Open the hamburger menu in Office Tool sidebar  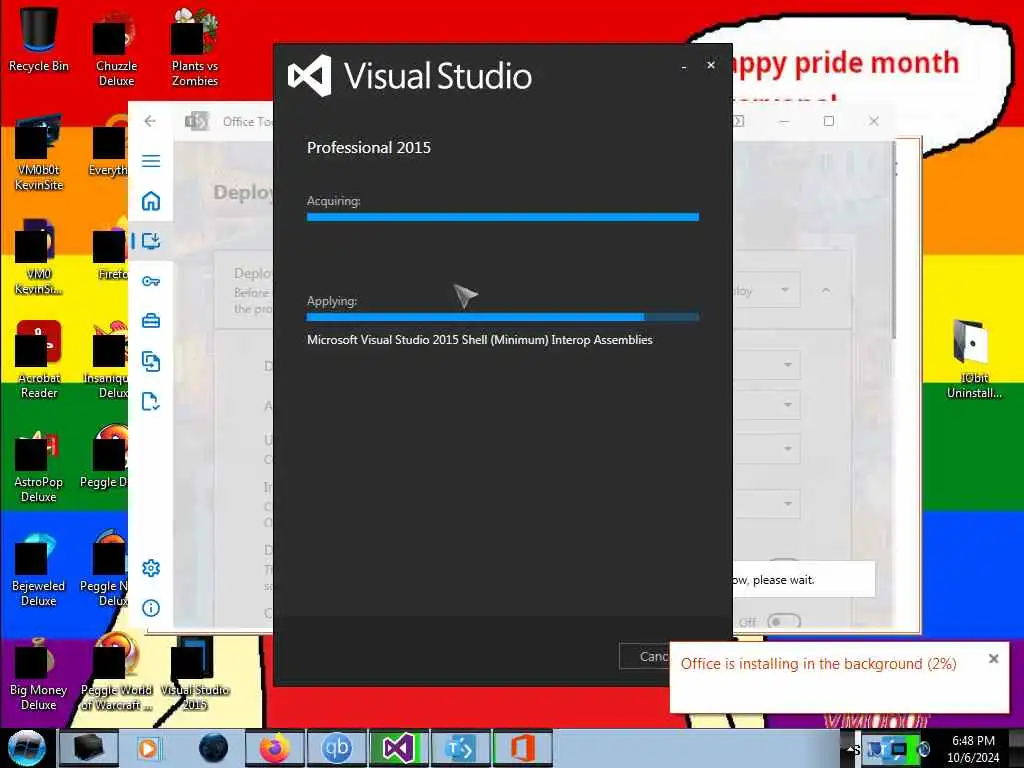(151, 161)
